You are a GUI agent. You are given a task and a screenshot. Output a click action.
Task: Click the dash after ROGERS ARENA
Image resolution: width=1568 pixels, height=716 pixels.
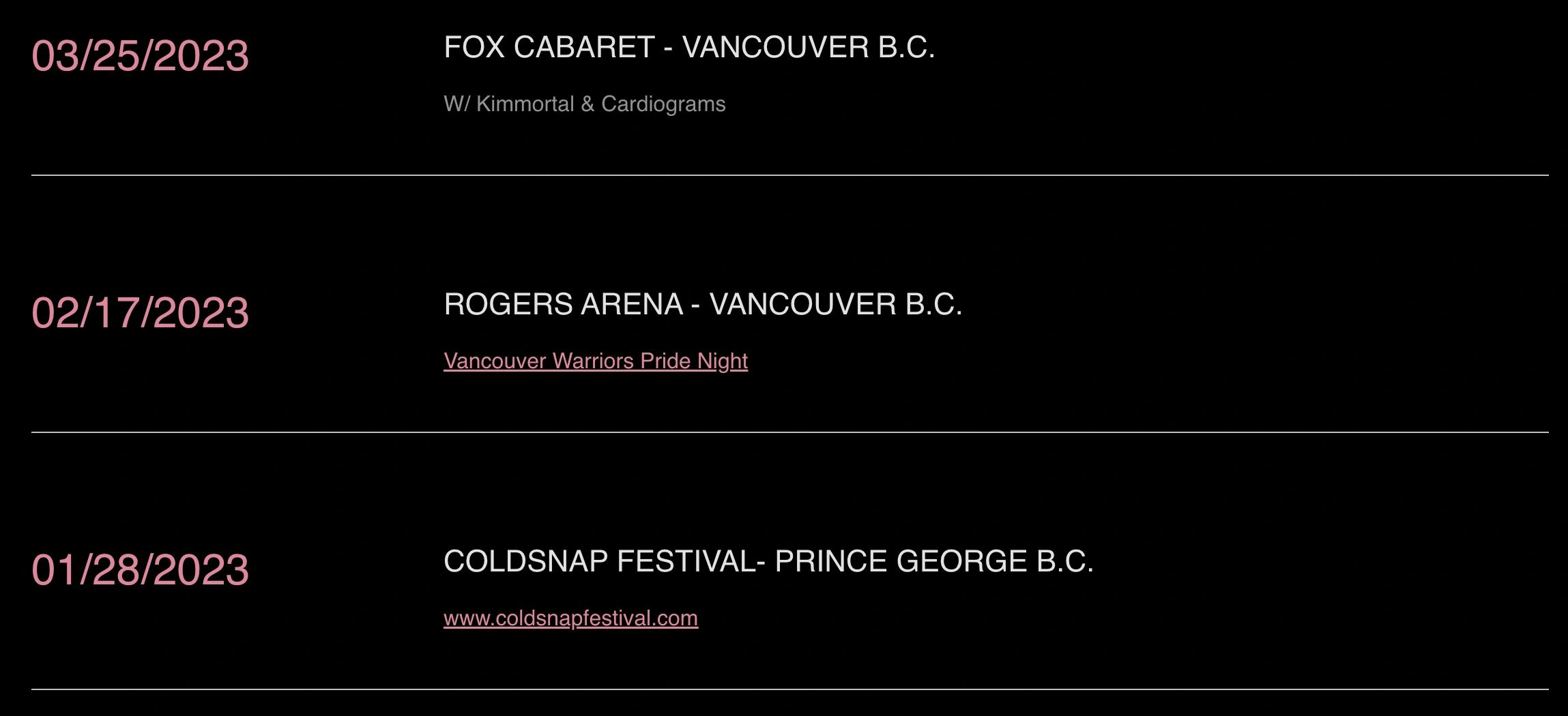pyautogui.click(x=695, y=305)
